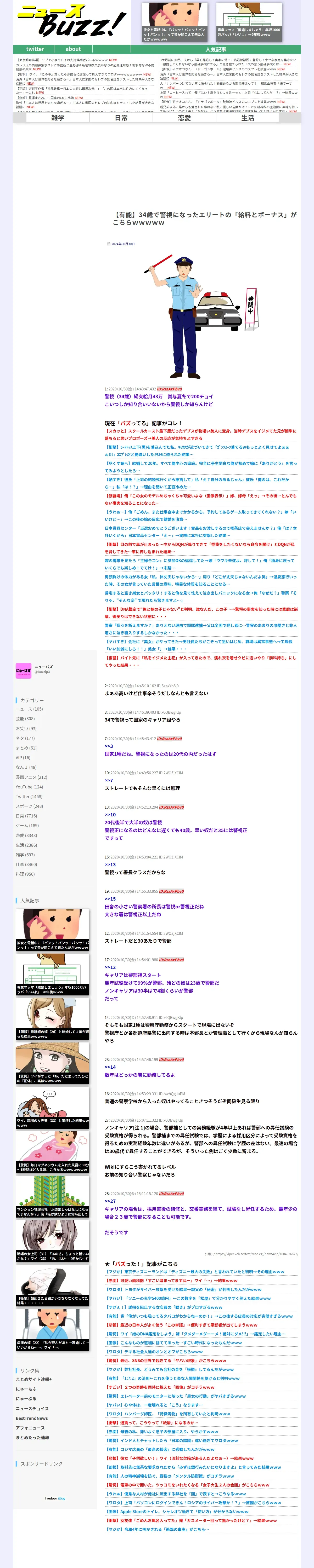
Task: Open link にゅーもふ
Action: 26,1388
